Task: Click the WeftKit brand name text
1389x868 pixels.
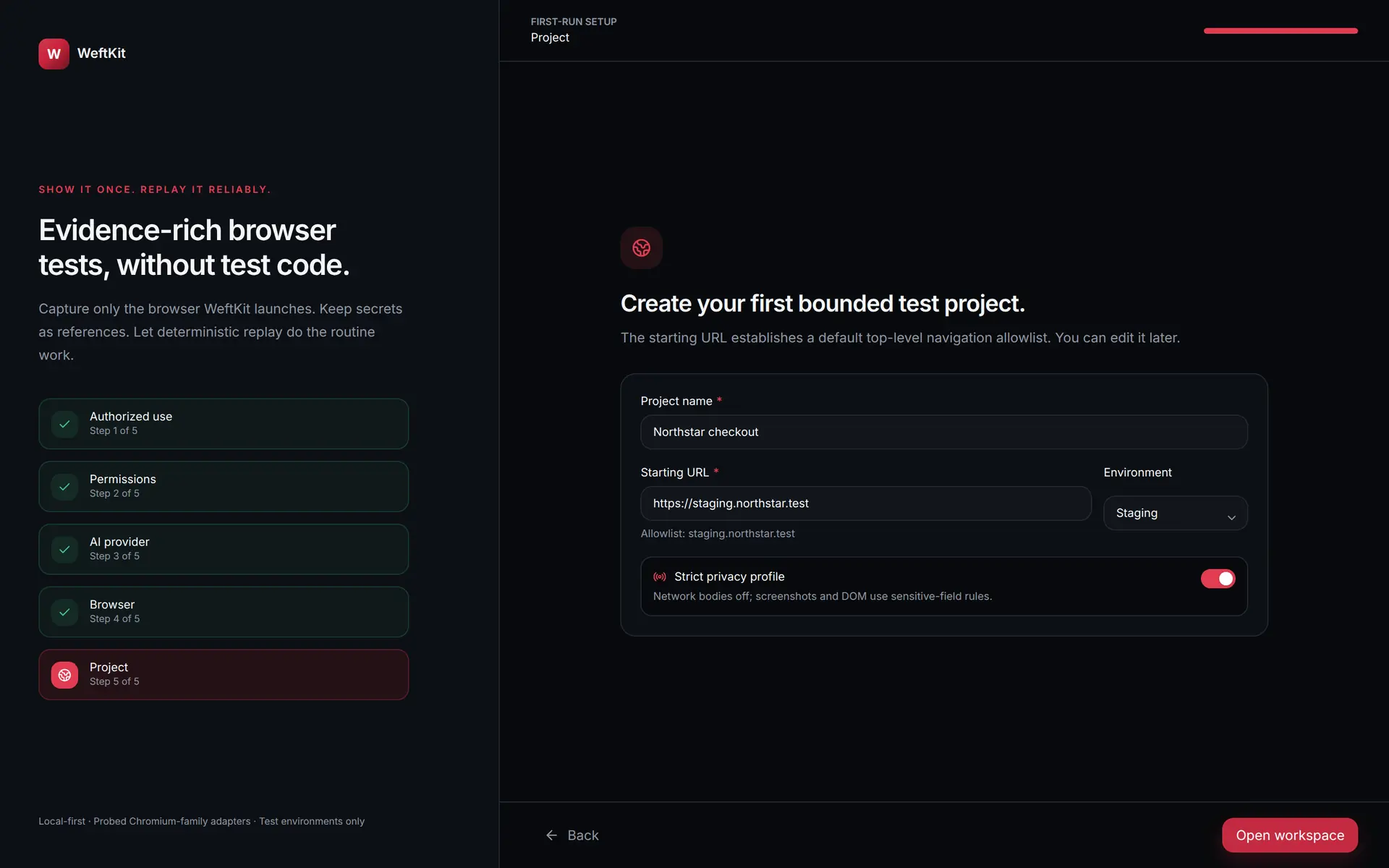Action: click(101, 54)
